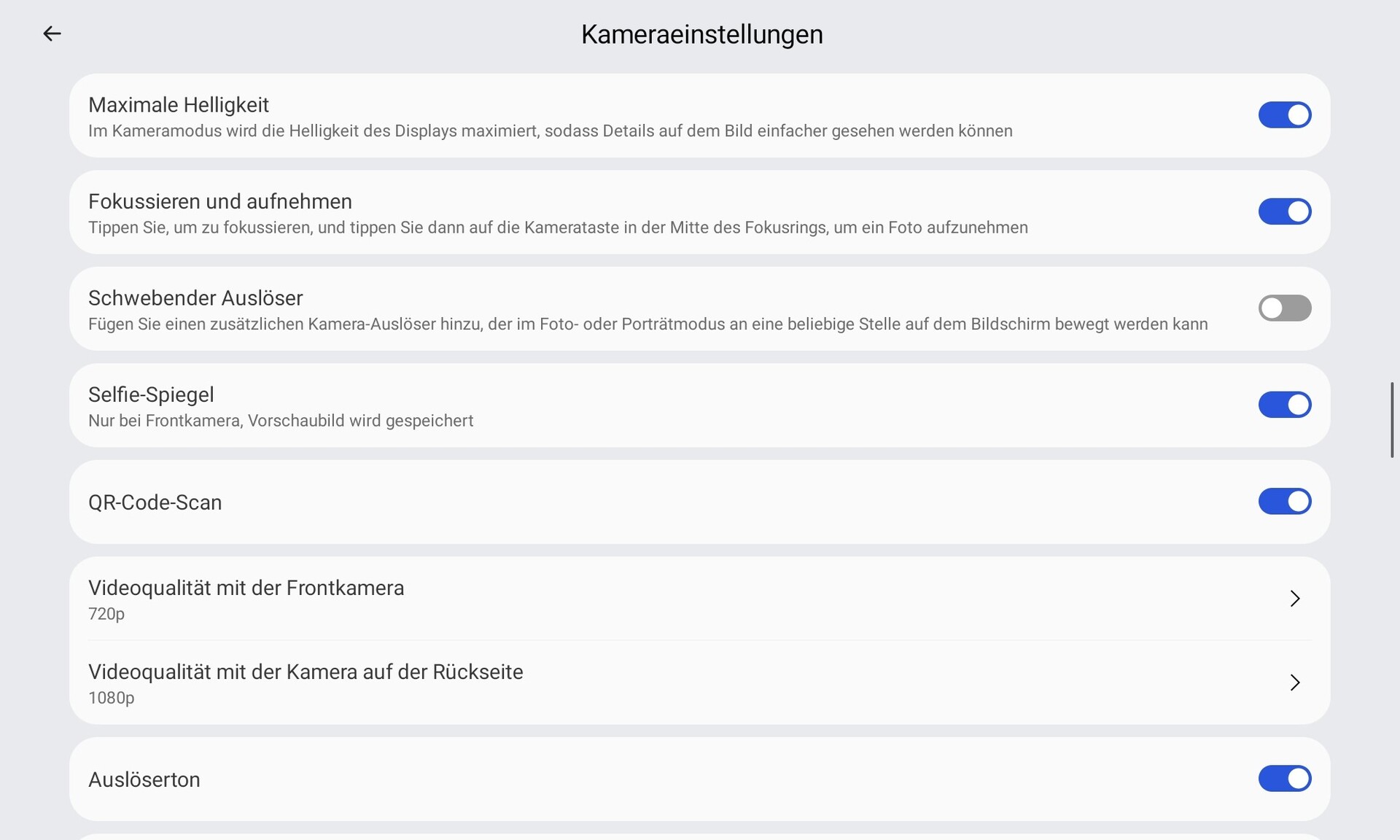The height and width of the screenshot is (840, 1400).
Task: Click the Videoqualität mit der Frontkamera label
Action: 246,588
